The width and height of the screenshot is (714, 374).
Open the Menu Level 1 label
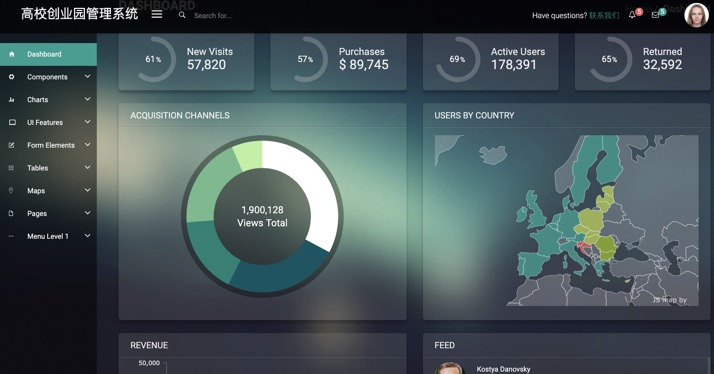click(x=48, y=236)
